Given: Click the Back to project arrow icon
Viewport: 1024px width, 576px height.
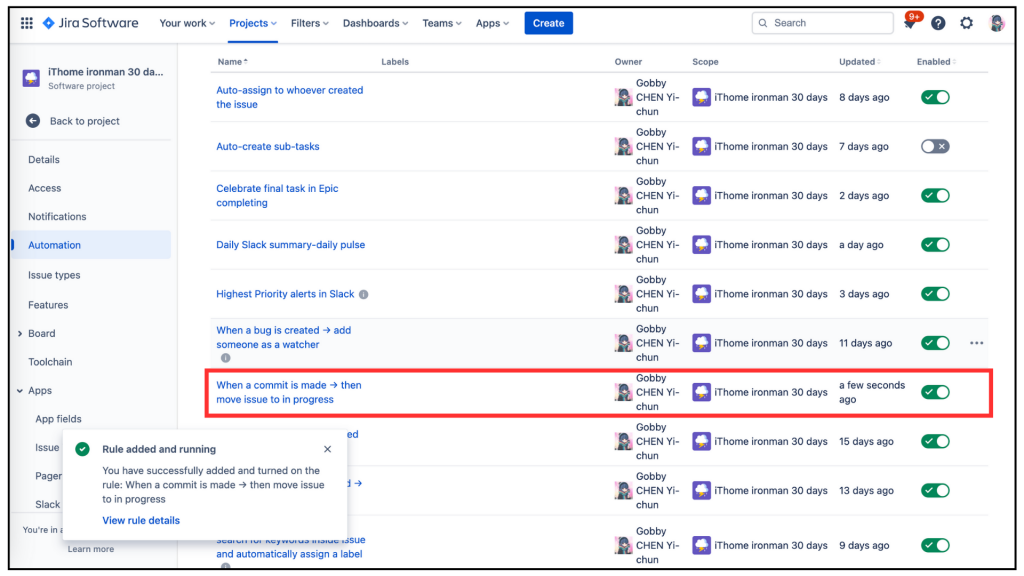Looking at the screenshot, I should pyautogui.click(x=33, y=121).
